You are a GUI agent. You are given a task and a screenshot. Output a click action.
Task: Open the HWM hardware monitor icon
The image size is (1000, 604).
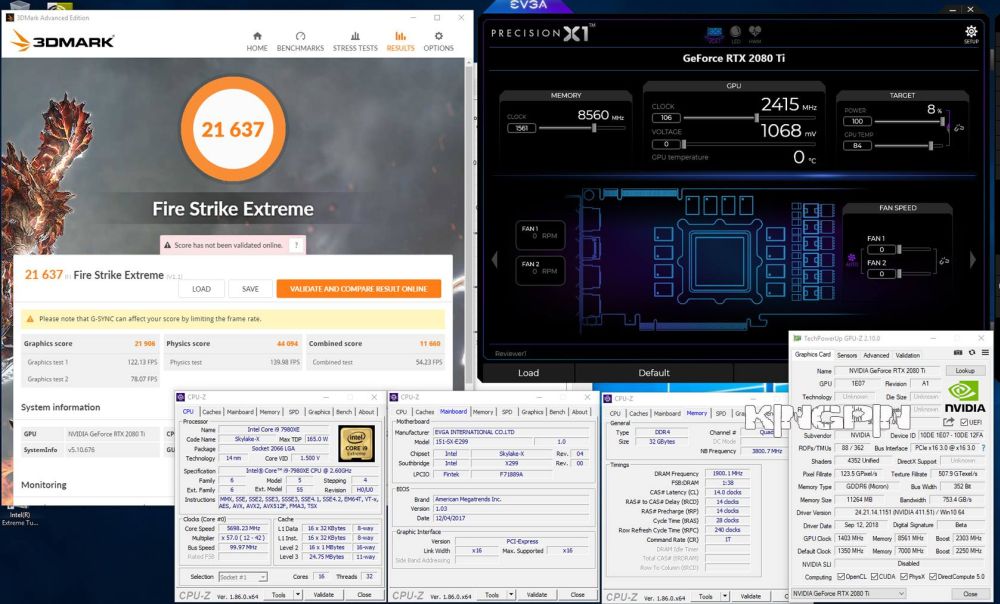[x=754, y=32]
